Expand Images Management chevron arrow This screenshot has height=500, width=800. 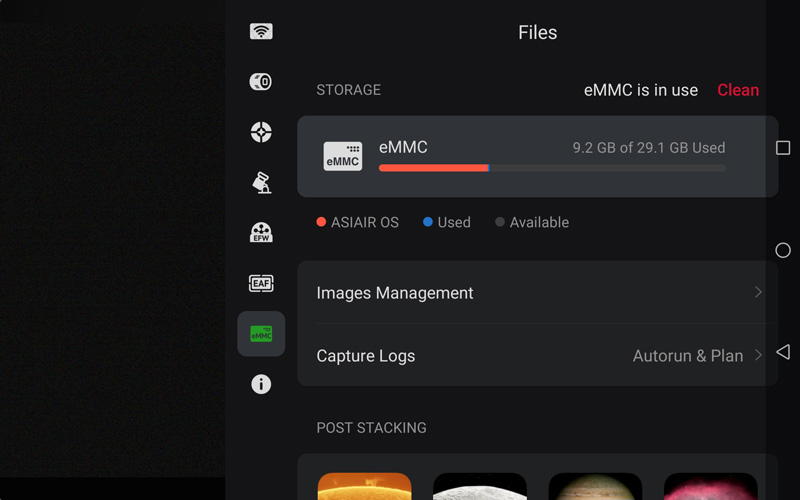tap(758, 292)
